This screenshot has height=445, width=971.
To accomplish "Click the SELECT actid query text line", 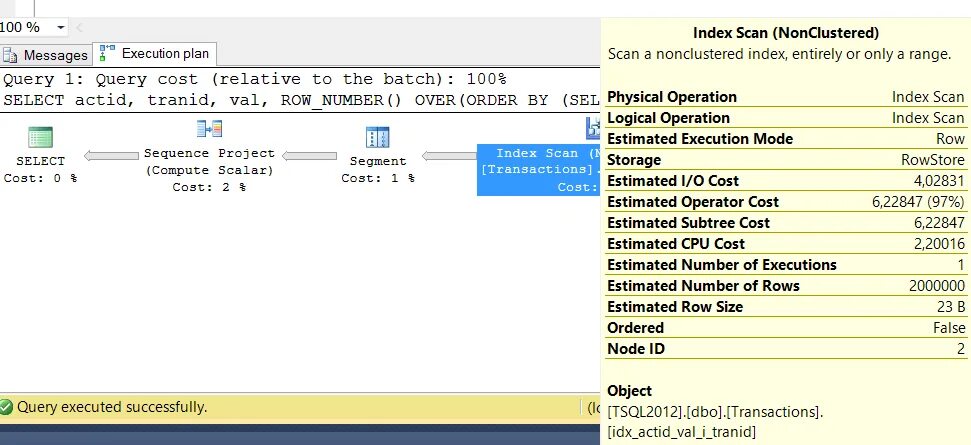I will [x=301, y=100].
